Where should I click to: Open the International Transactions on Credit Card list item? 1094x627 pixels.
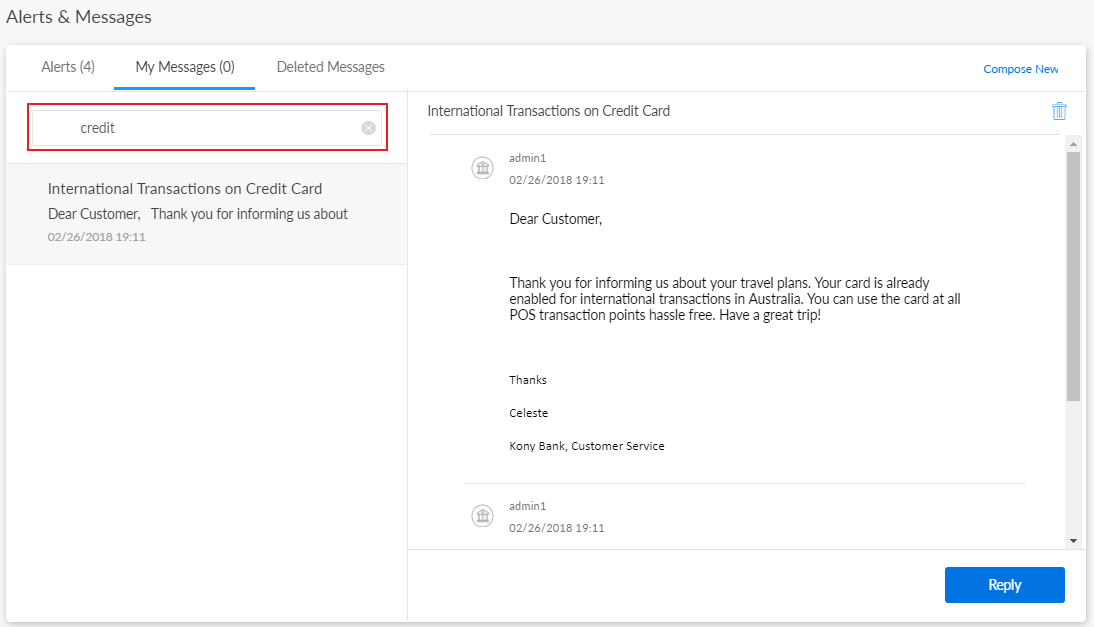point(185,189)
